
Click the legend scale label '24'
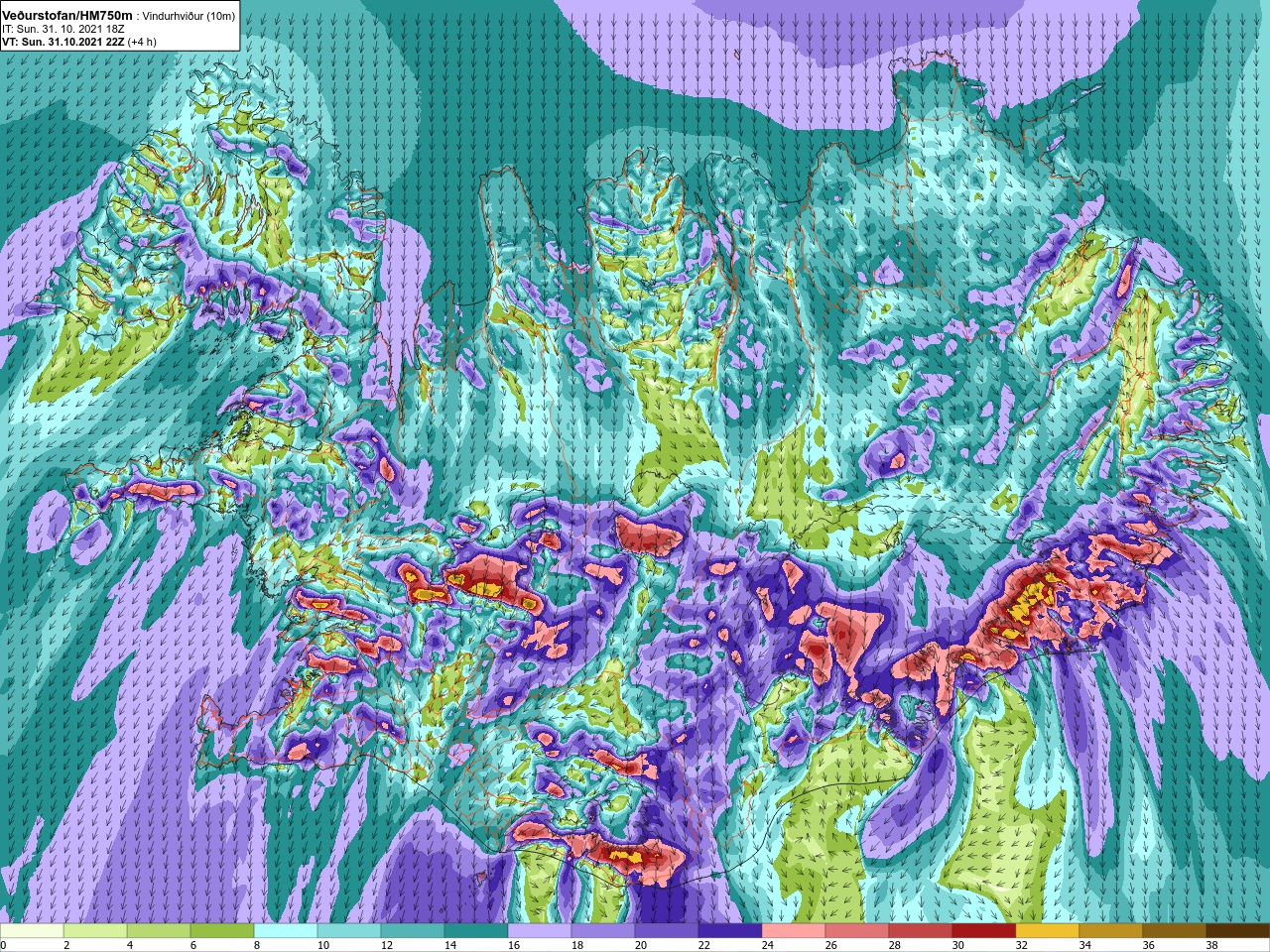click(767, 946)
